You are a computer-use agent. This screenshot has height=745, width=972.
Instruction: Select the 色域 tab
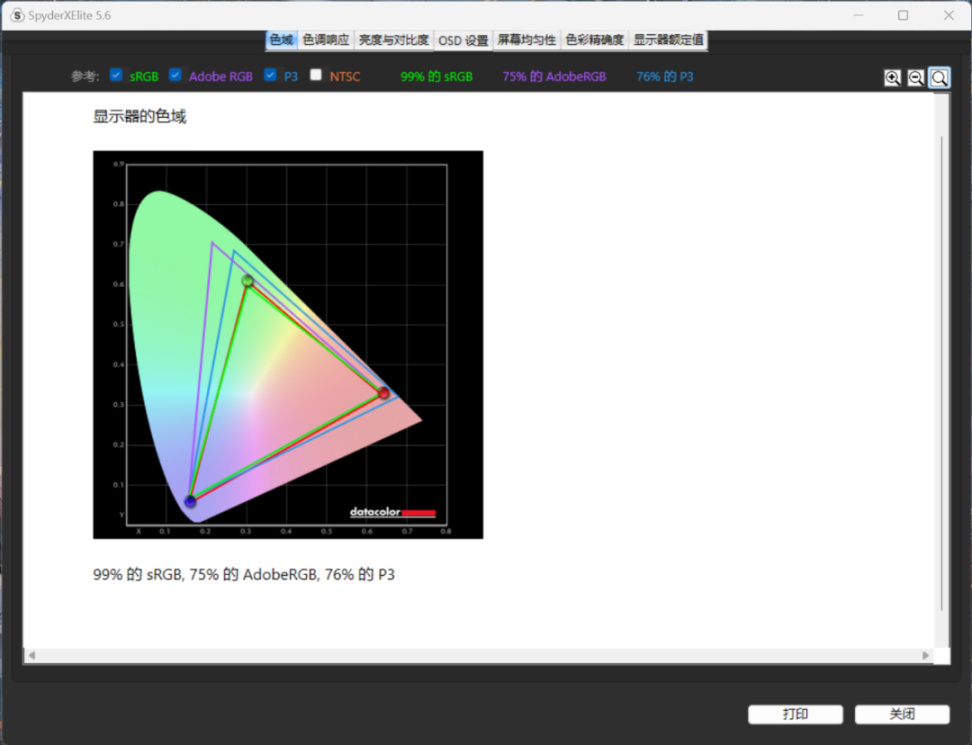click(281, 40)
